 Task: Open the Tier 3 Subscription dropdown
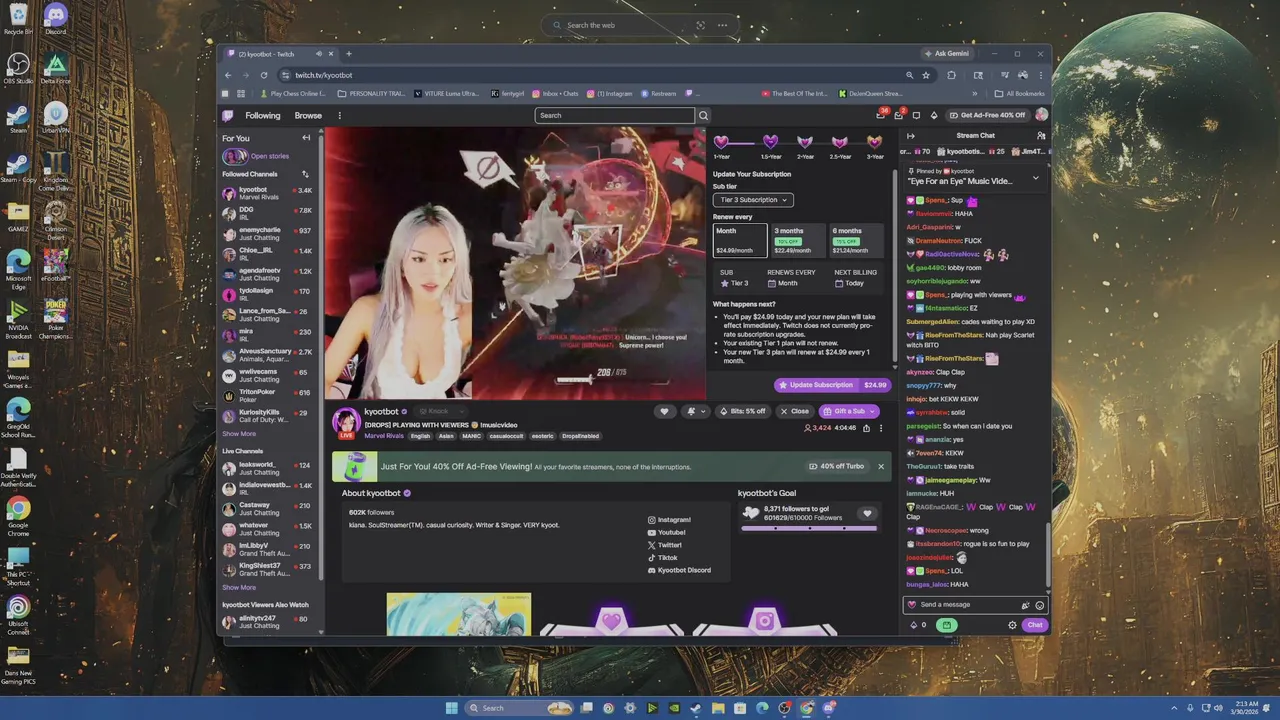(x=753, y=200)
